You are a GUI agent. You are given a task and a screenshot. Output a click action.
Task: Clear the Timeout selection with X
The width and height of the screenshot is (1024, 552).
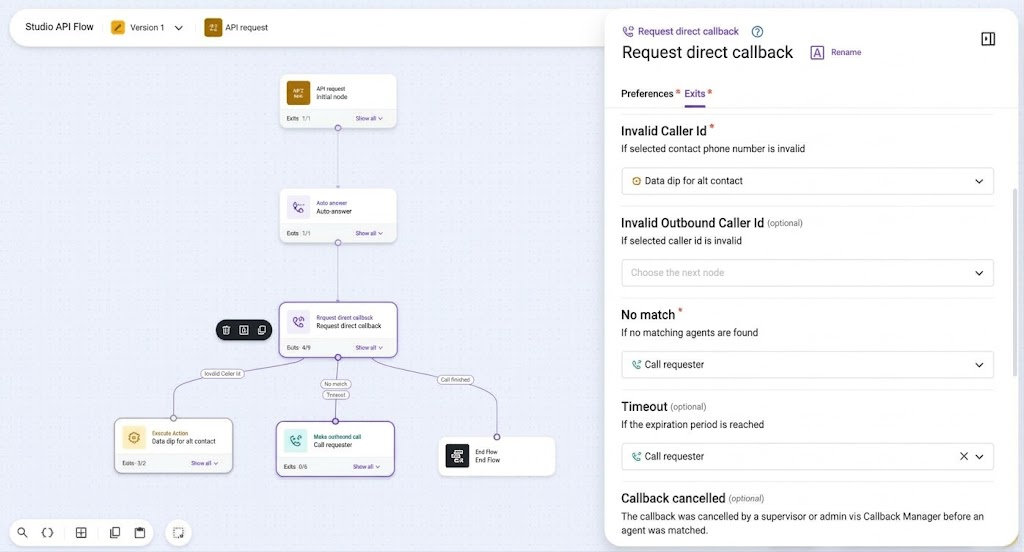(x=964, y=456)
